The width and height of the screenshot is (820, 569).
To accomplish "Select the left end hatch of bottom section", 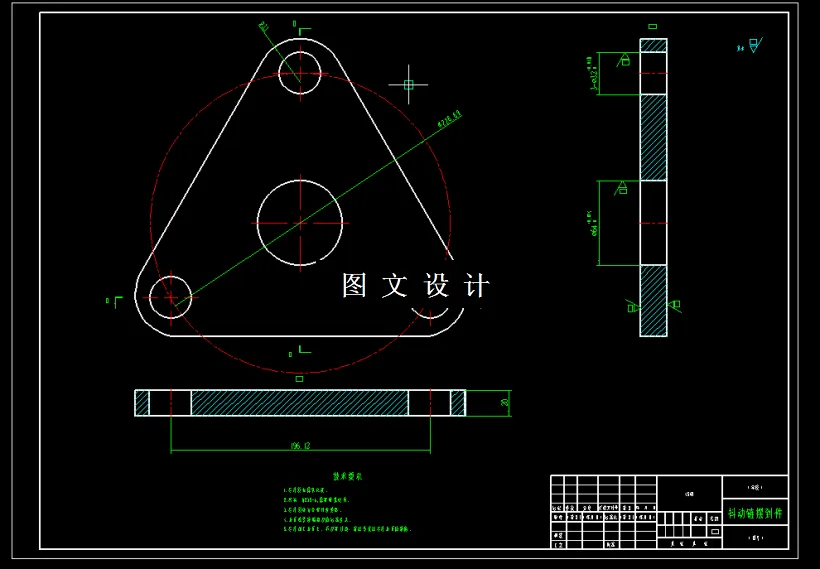I will tap(142, 403).
